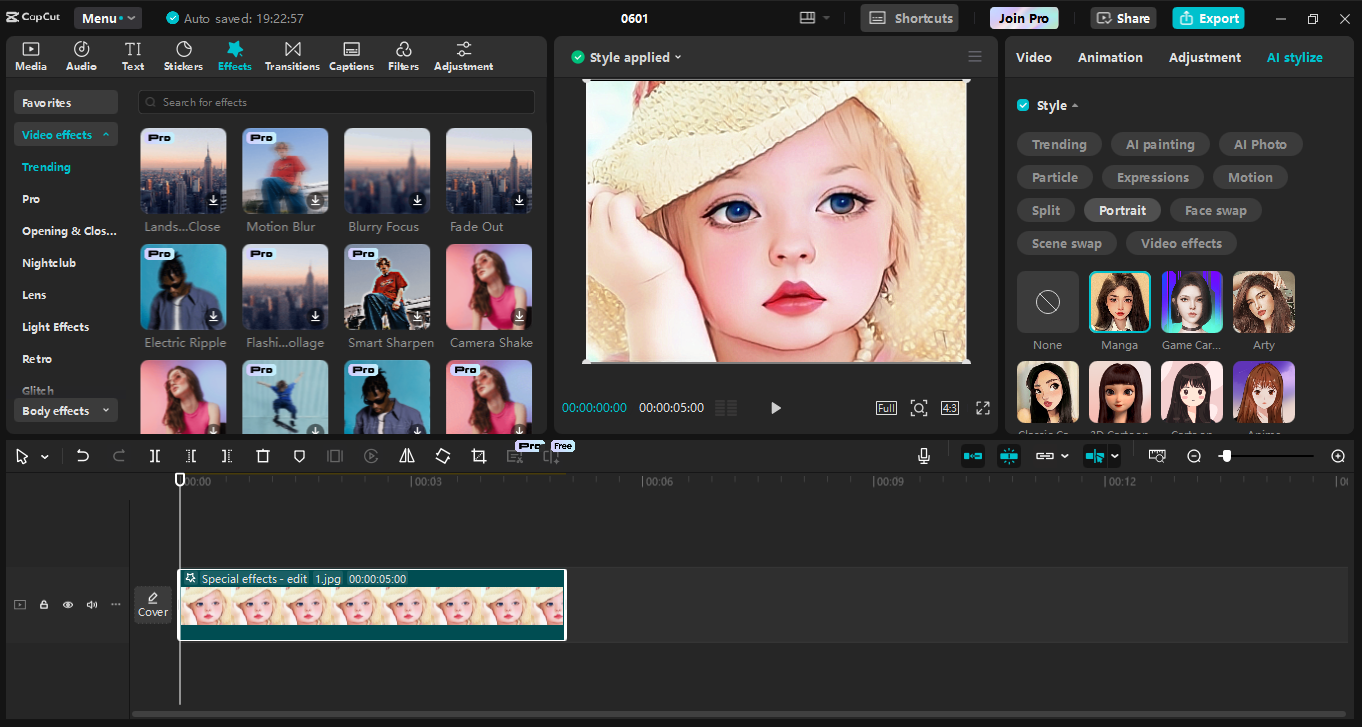Click the Split clip tool icon
The height and width of the screenshot is (727, 1362).
[155, 456]
